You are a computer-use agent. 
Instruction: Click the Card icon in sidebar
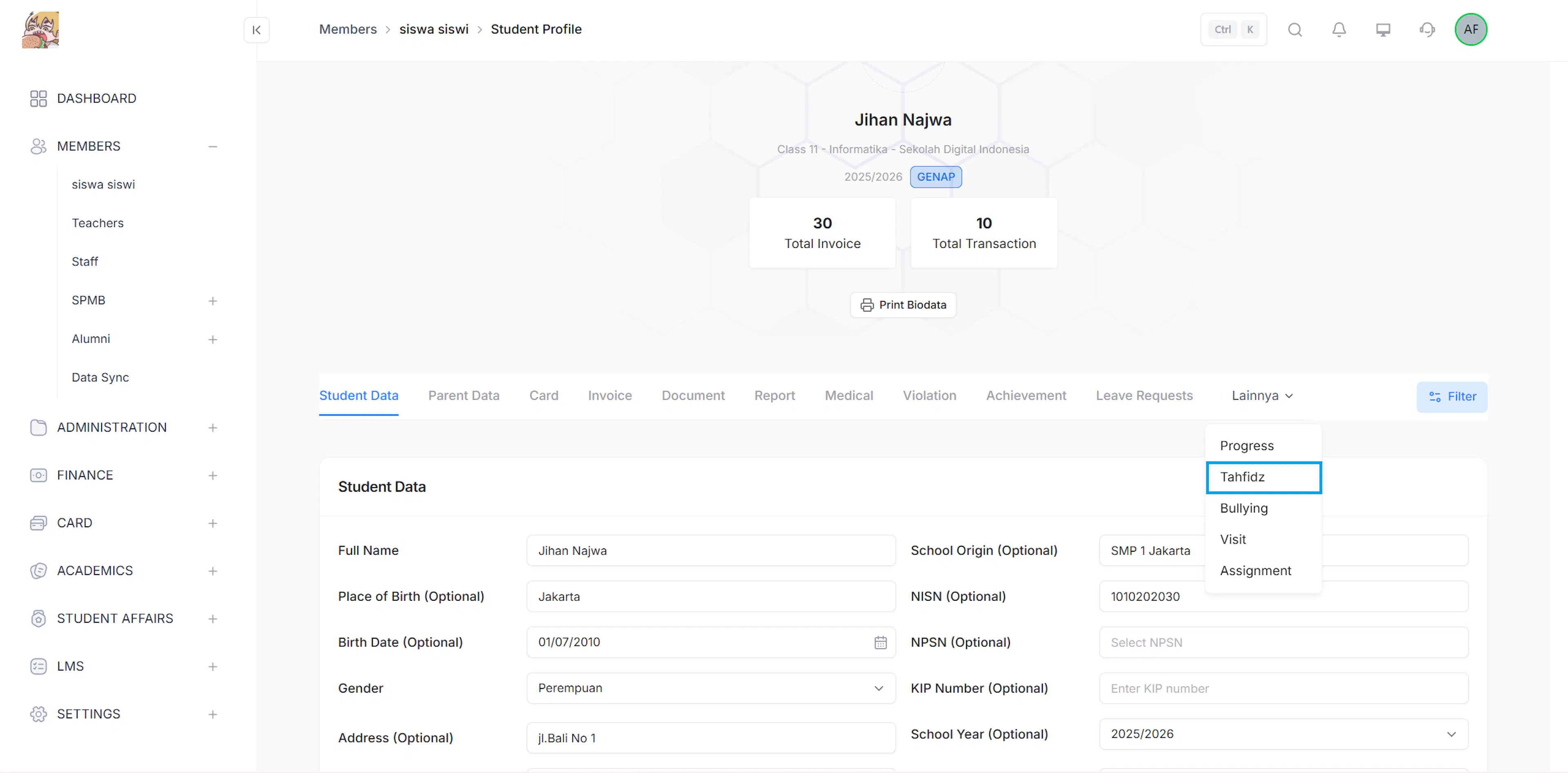coord(38,523)
